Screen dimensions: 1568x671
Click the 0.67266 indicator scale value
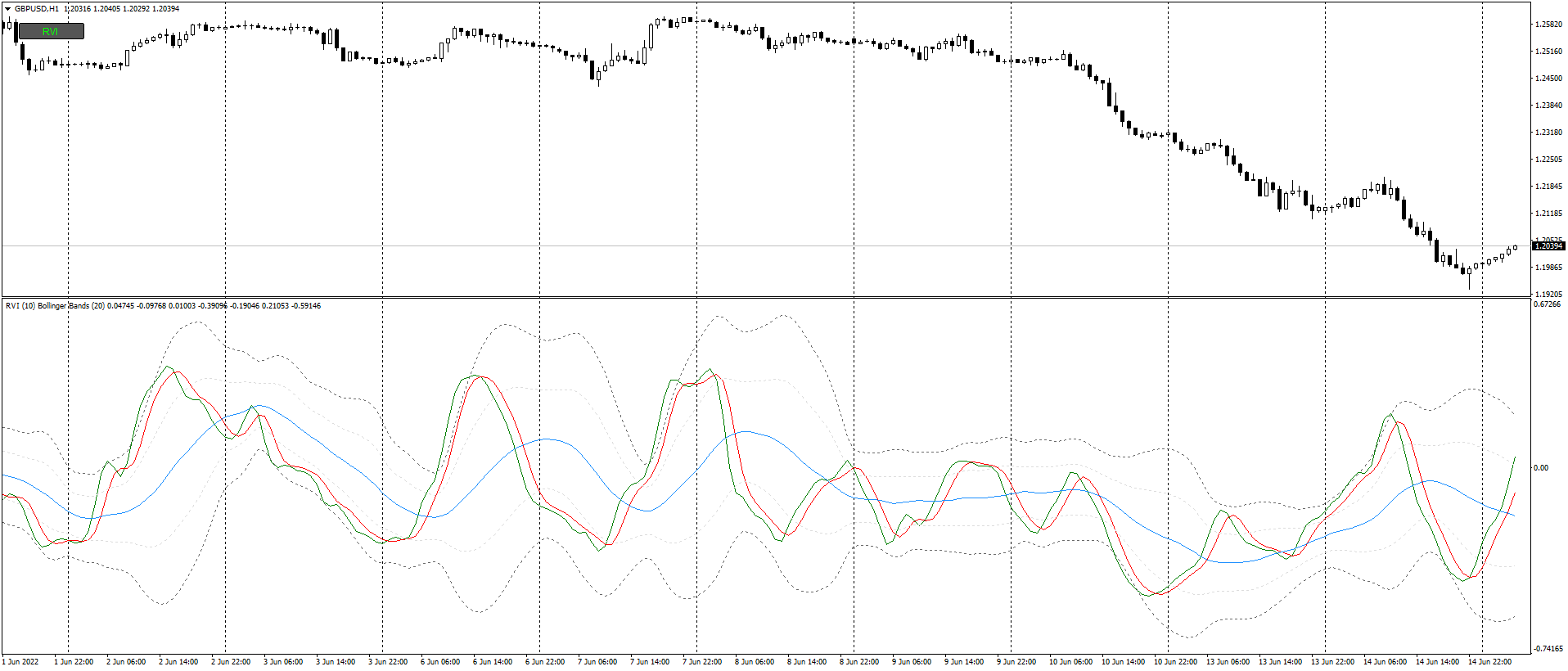(x=1547, y=304)
